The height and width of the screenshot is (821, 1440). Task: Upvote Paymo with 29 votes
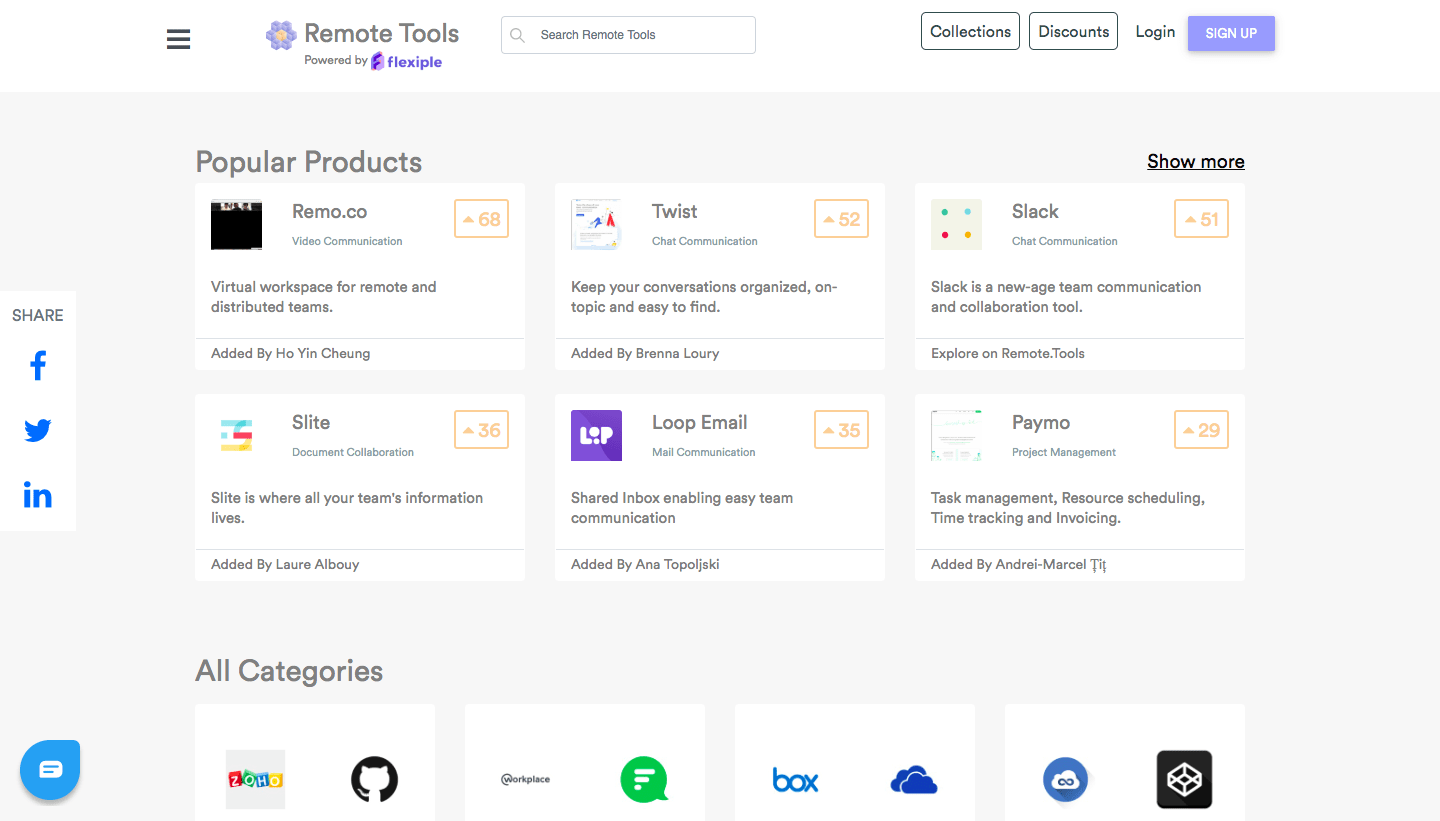pos(1201,430)
